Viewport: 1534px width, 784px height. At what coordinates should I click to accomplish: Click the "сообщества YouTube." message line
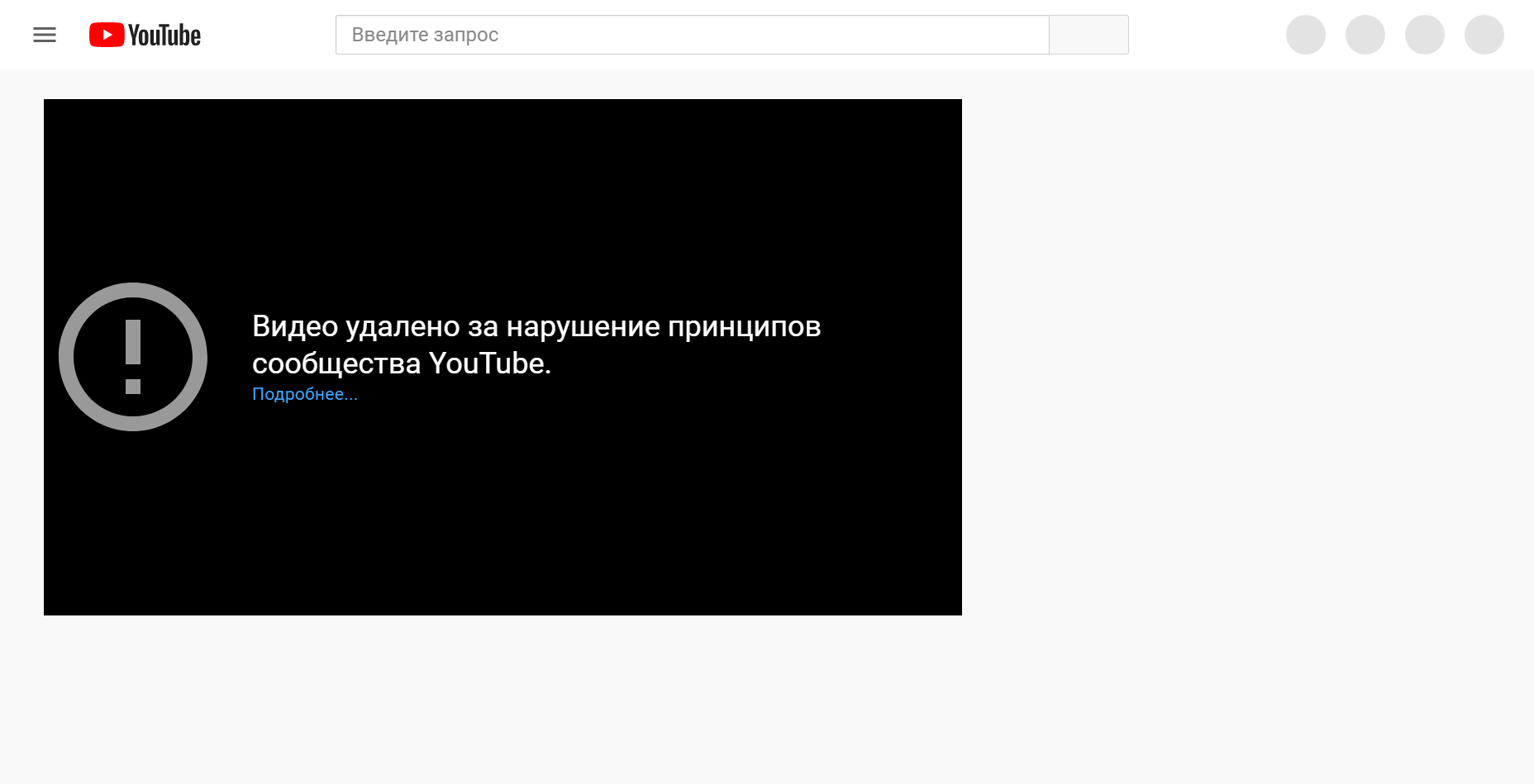click(401, 363)
